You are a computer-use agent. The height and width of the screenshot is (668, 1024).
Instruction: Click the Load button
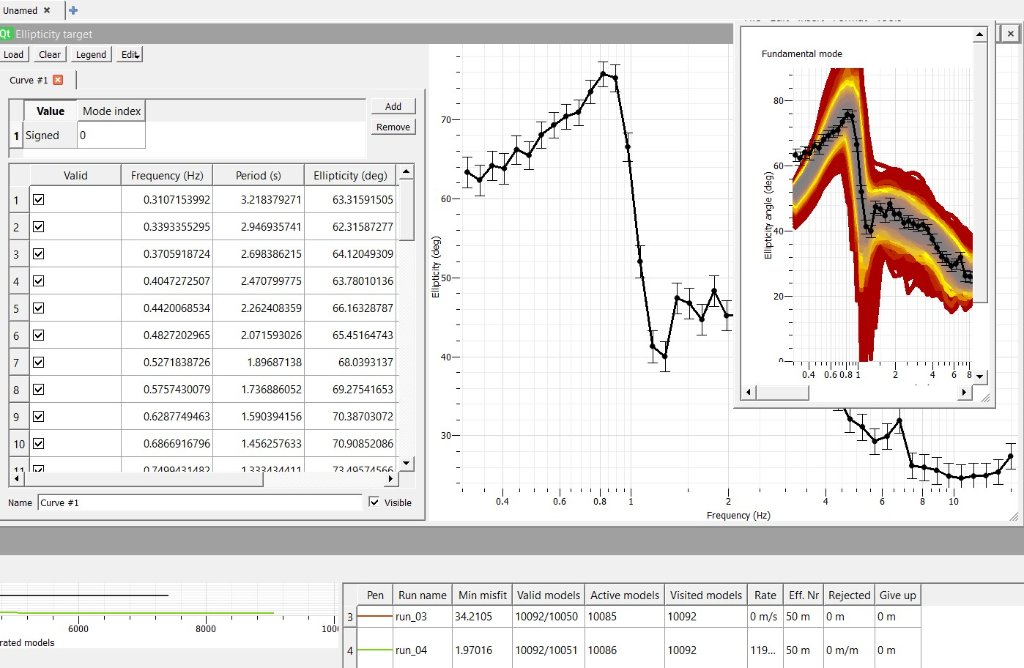tap(14, 55)
